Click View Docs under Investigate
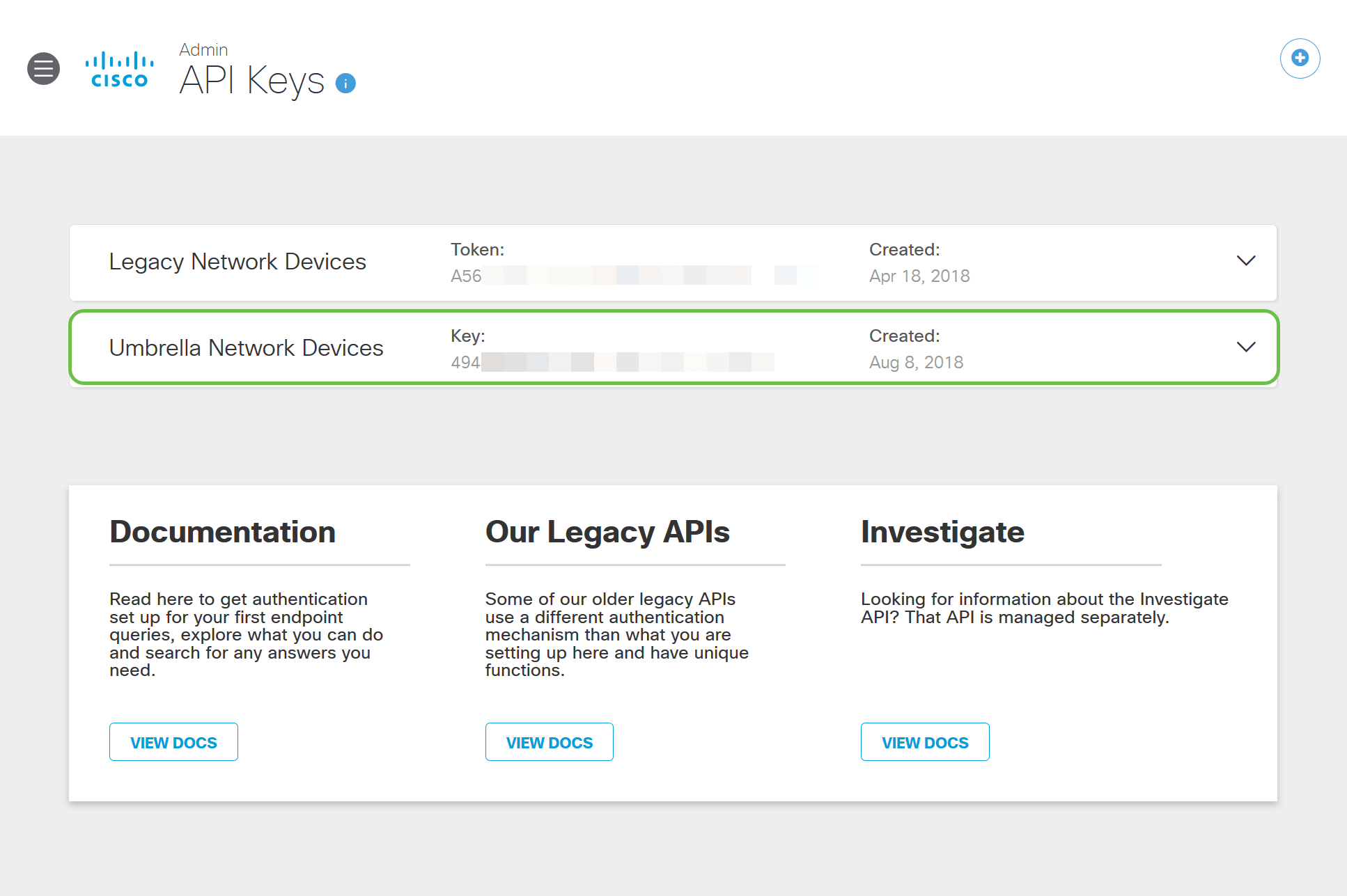The width and height of the screenshot is (1347, 896). [x=924, y=742]
